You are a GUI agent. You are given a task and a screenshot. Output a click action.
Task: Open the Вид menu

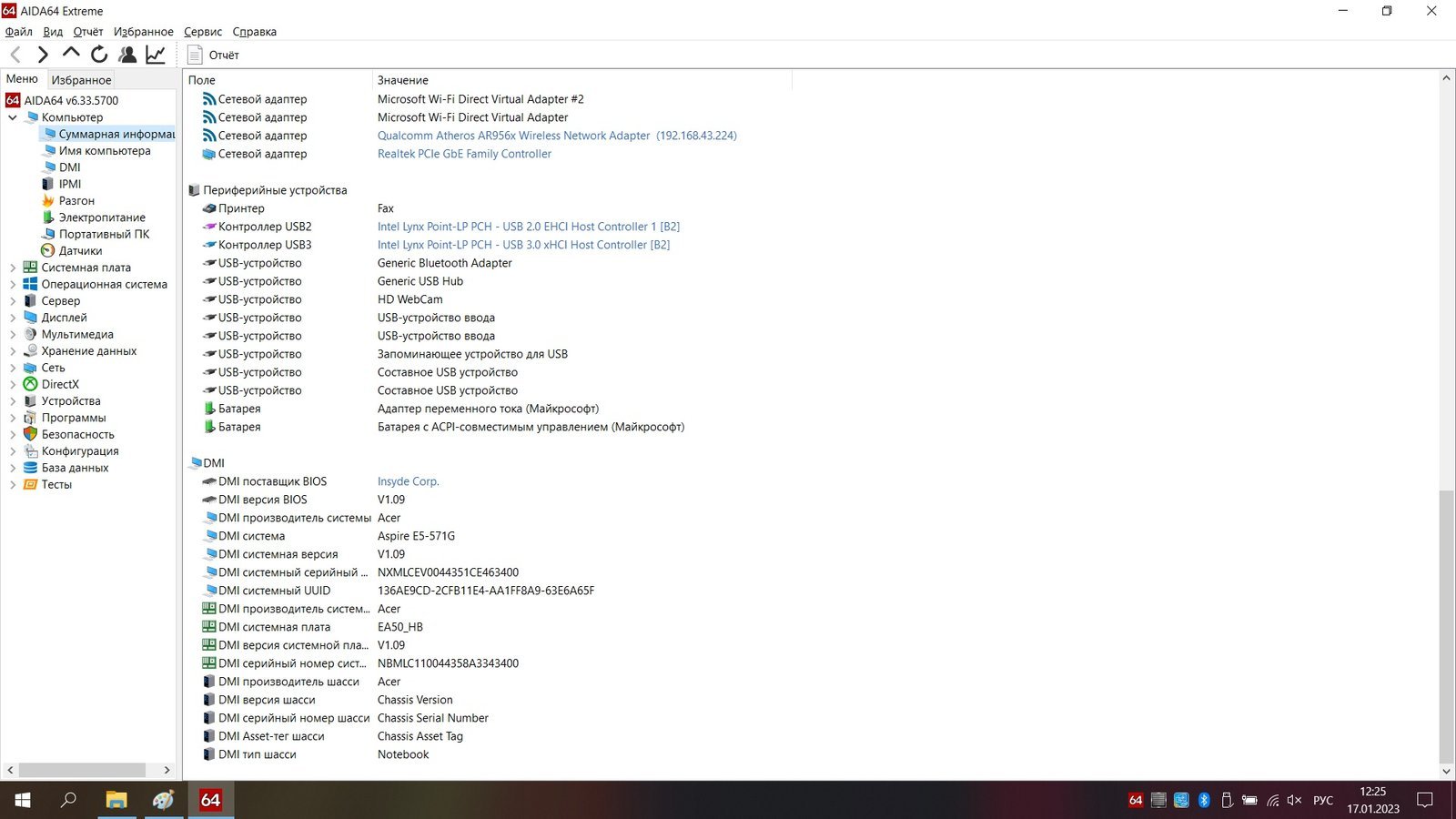pyautogui.click(x=53, y=32)
